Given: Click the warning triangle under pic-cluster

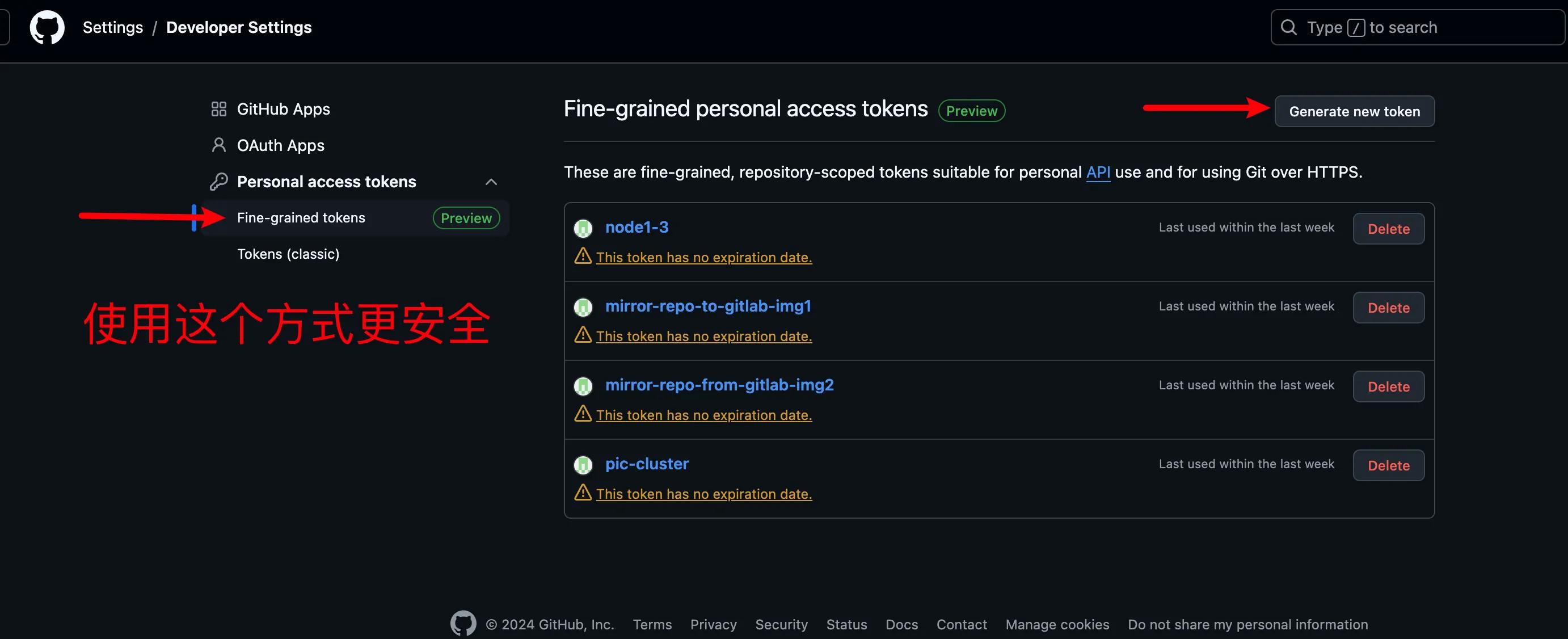Looking at the screenshot, I should click(x=583, y=492).
